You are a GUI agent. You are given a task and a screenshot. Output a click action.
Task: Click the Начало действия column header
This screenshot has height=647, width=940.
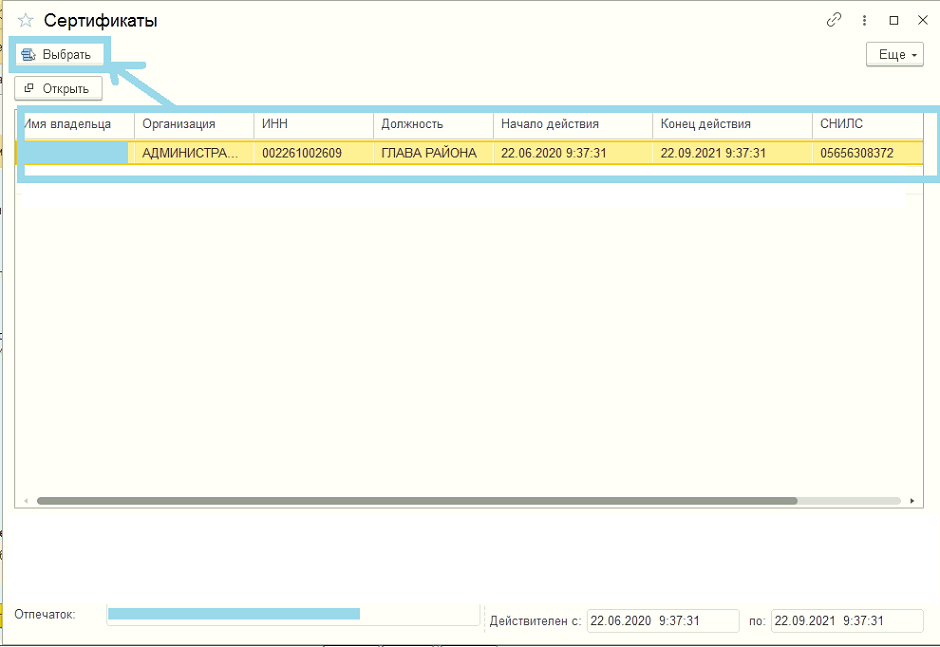pyautogui.click(x=572, y=124)
